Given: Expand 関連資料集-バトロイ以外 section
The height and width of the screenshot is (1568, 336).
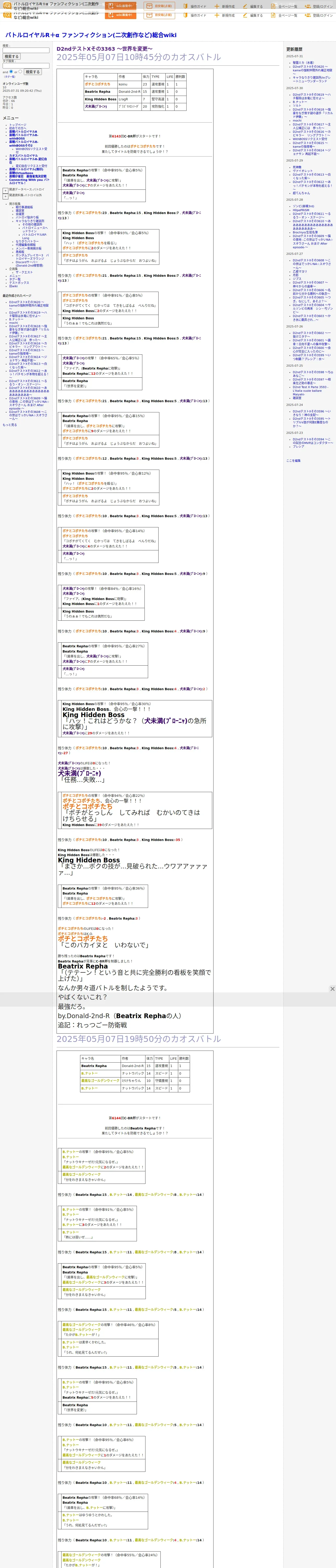Looking at the screenshot, I should [x=5, y=196].
